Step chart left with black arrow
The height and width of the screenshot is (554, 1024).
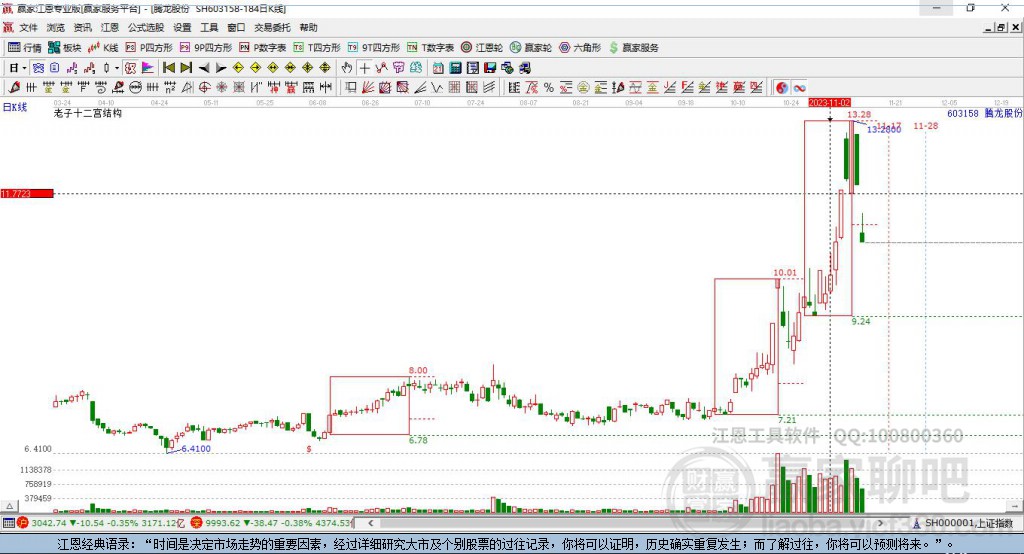click(204, 68)
